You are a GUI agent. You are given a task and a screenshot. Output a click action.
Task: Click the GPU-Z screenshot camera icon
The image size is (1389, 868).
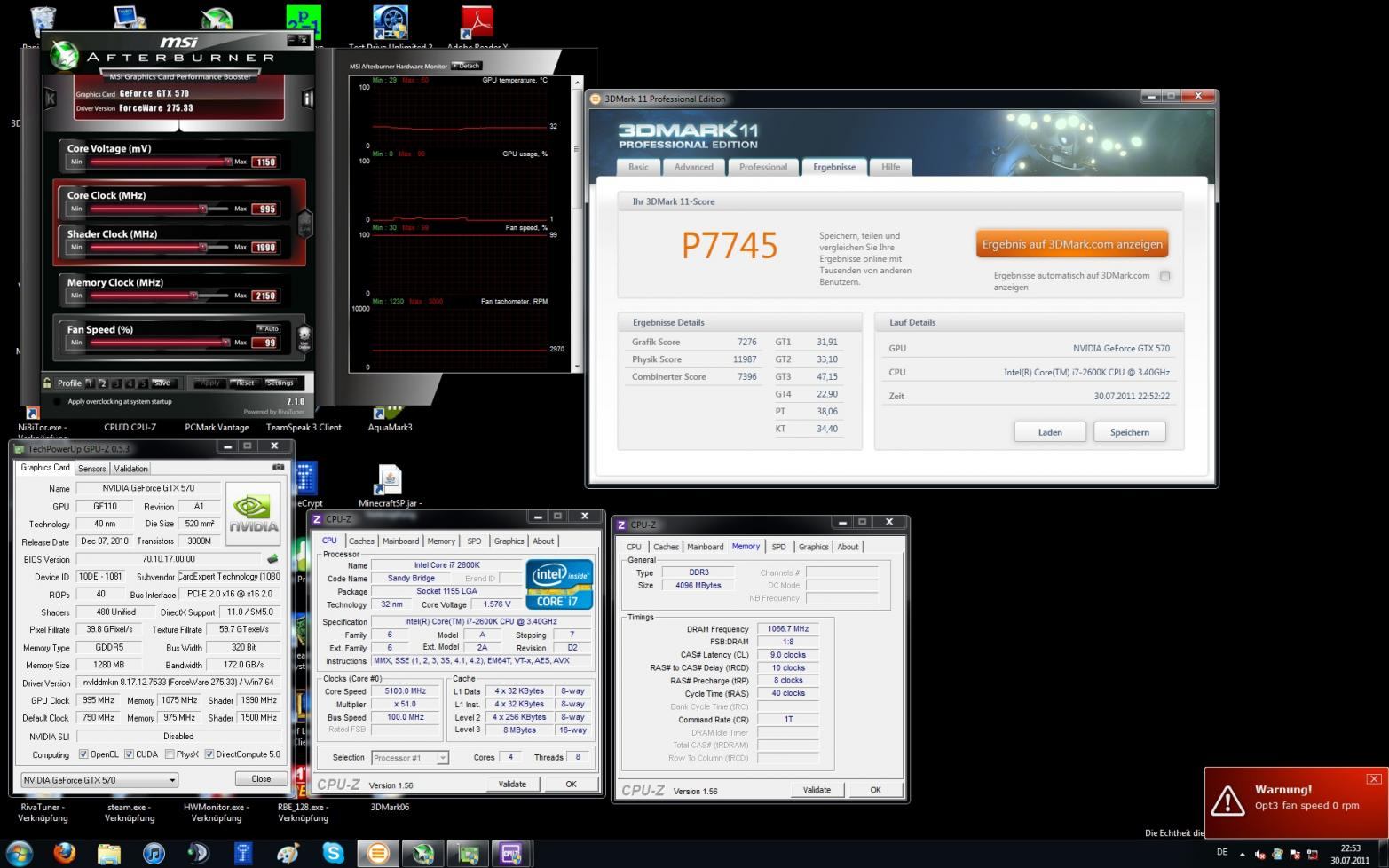tap(278, 467)
